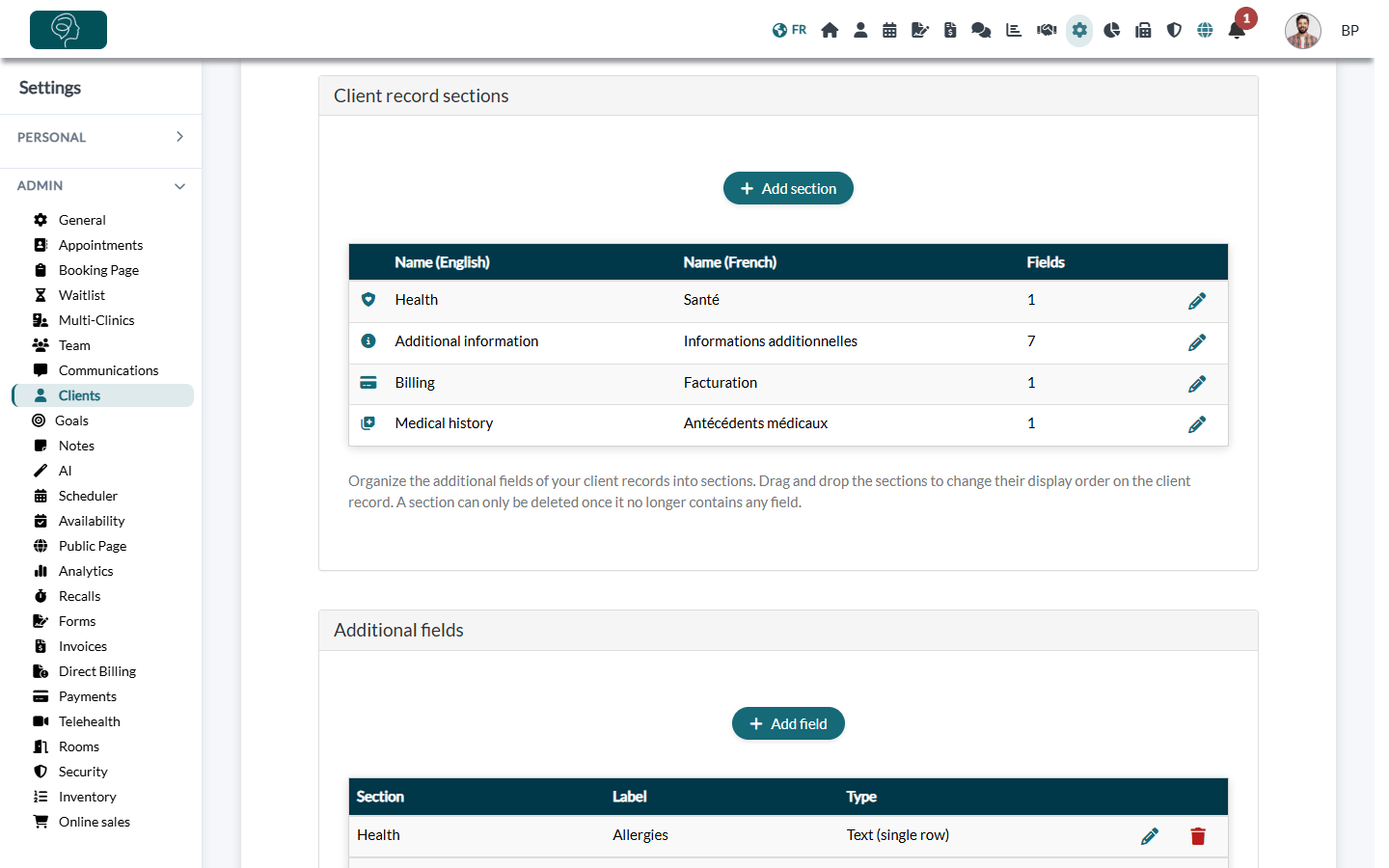
Task: Edit the Medical history section
Action: click(x=1197, y=424)
